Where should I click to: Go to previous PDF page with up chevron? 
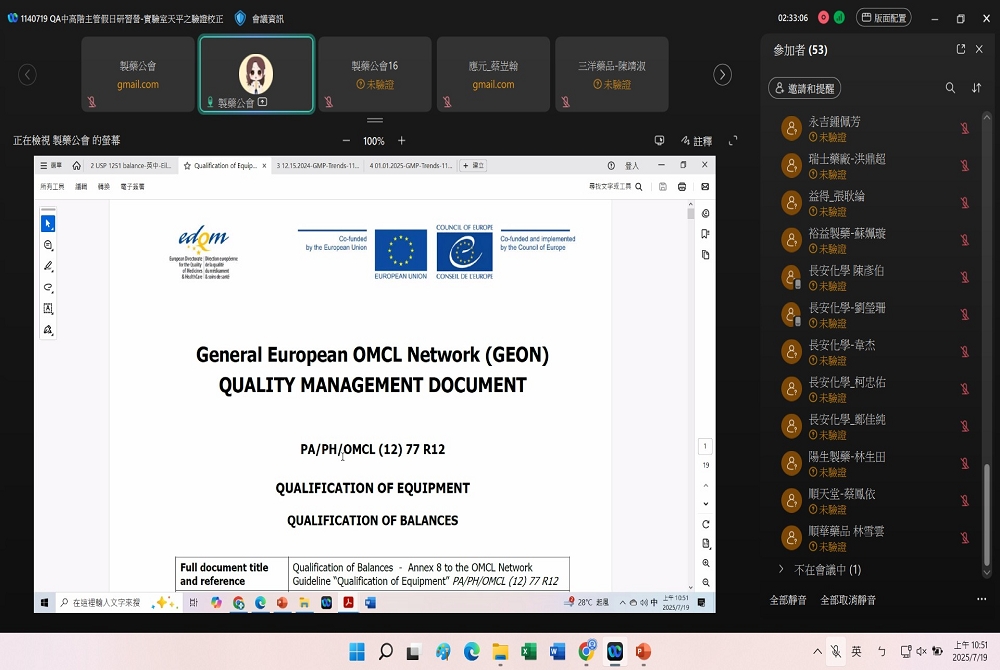pos(705,486)
